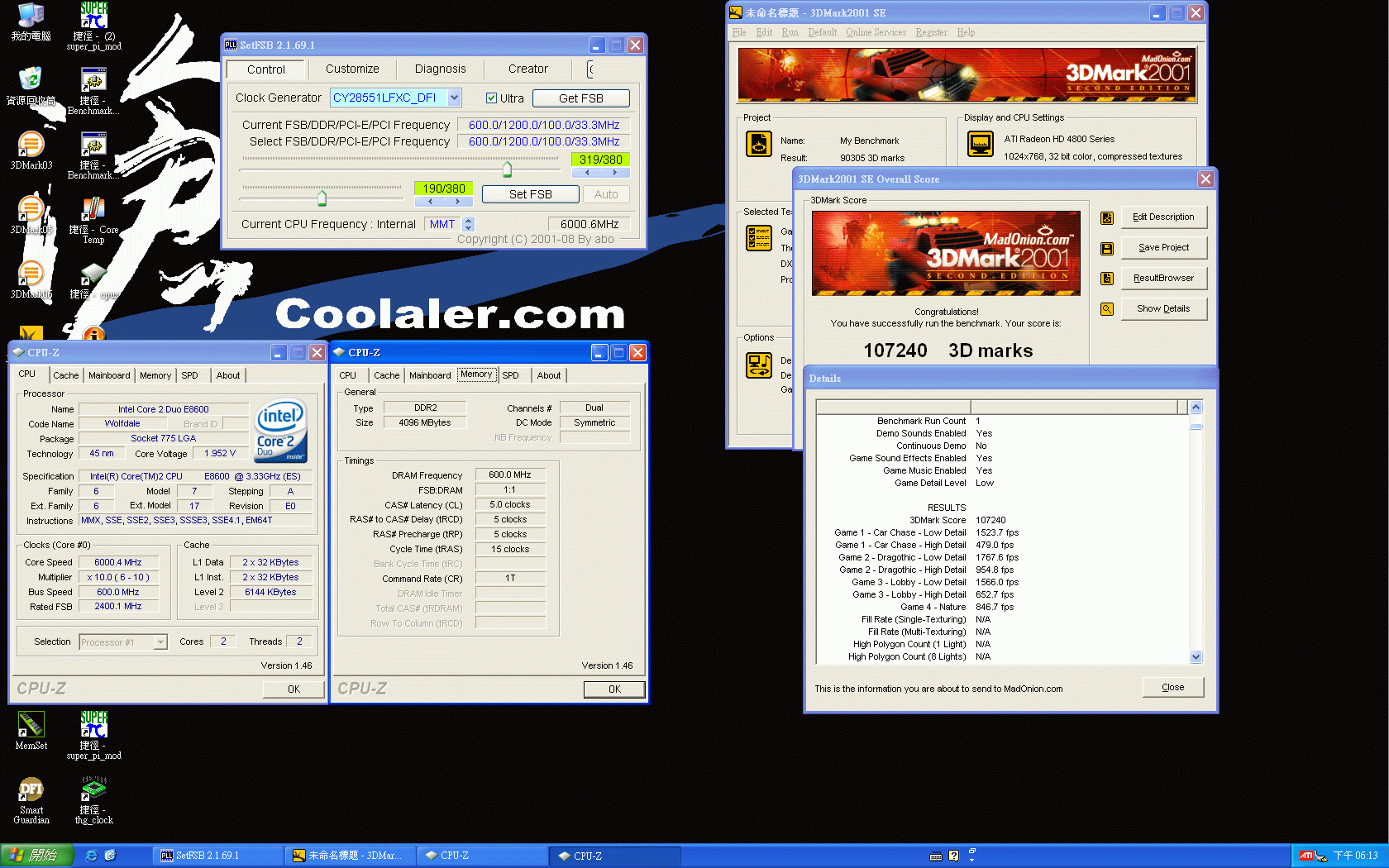Click OK in the right CPU-Z window
Viewport: 1389px width, 868px height.
point(614,689)
